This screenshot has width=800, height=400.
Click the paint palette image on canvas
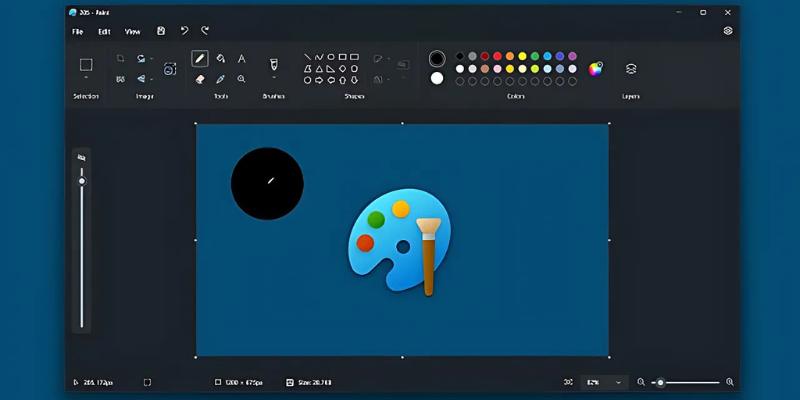click(399, 241)
